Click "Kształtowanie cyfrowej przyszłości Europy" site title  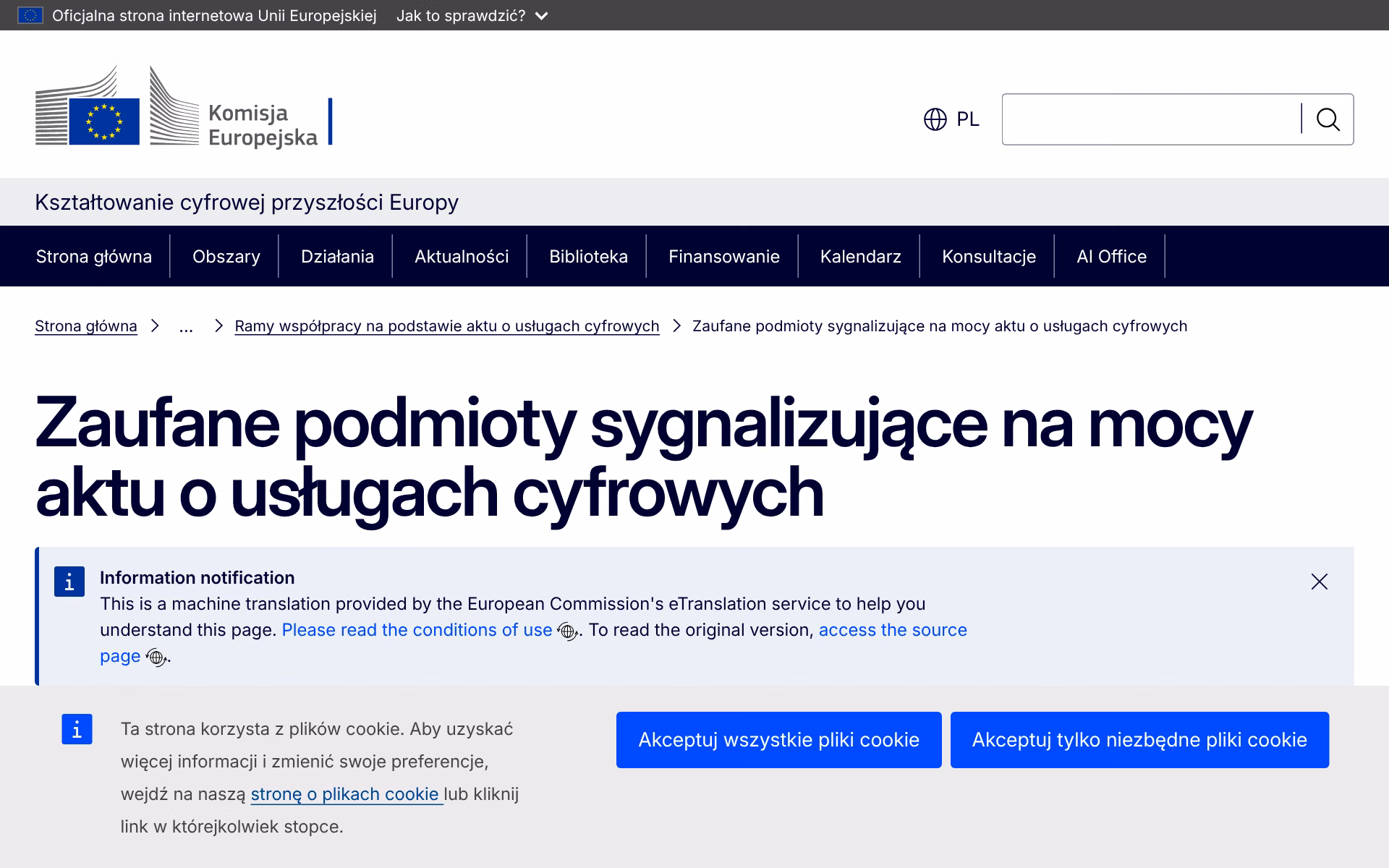coord(247,202)
